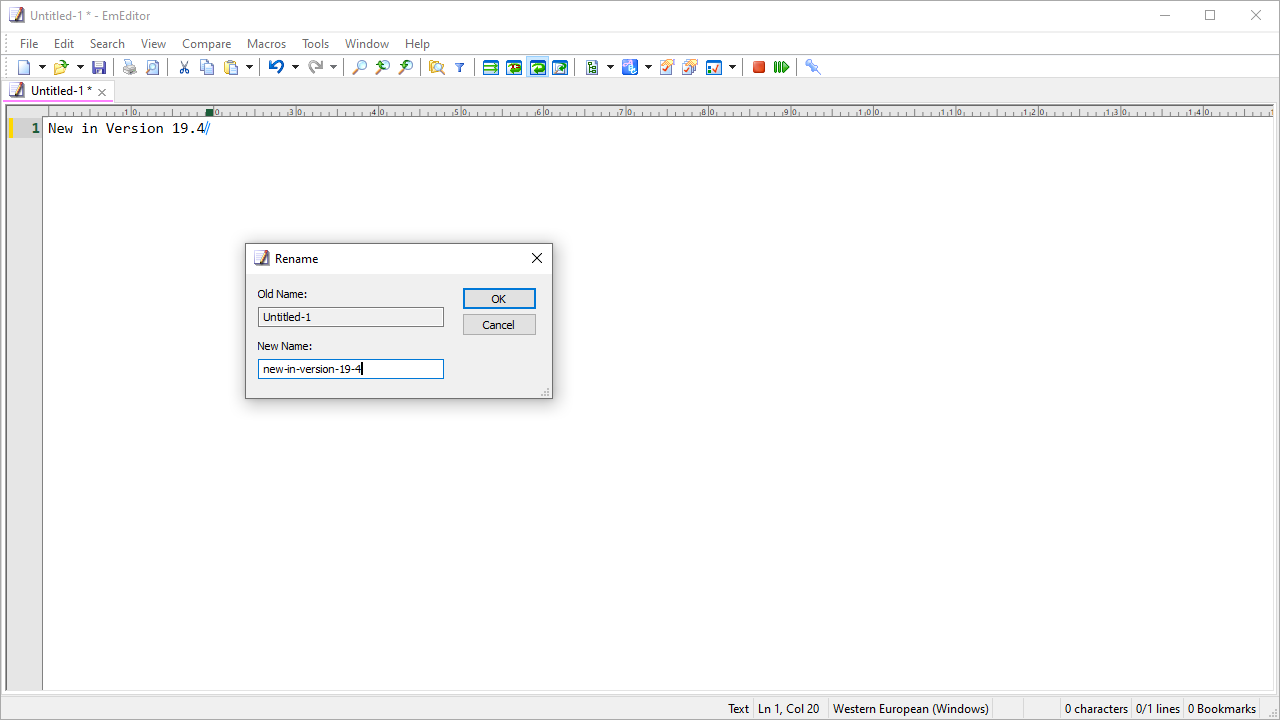Toggle Wrap by Characters icon
1280x720 pixels.
click(x=514, y=67)
